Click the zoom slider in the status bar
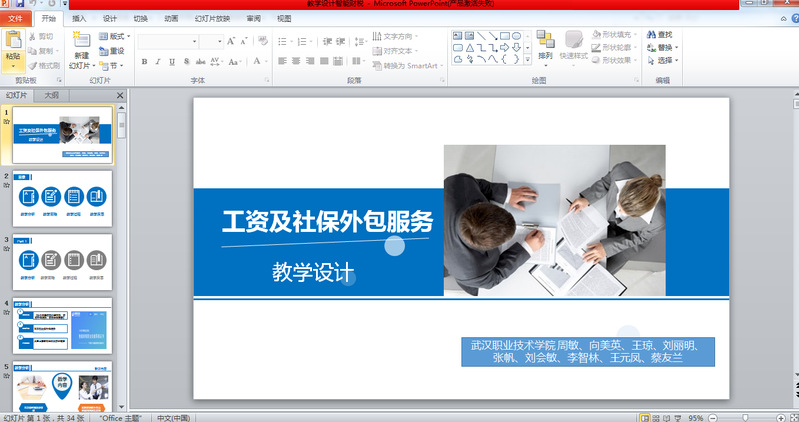This screenshot has width=799, height=422. (x=745, y=417)
